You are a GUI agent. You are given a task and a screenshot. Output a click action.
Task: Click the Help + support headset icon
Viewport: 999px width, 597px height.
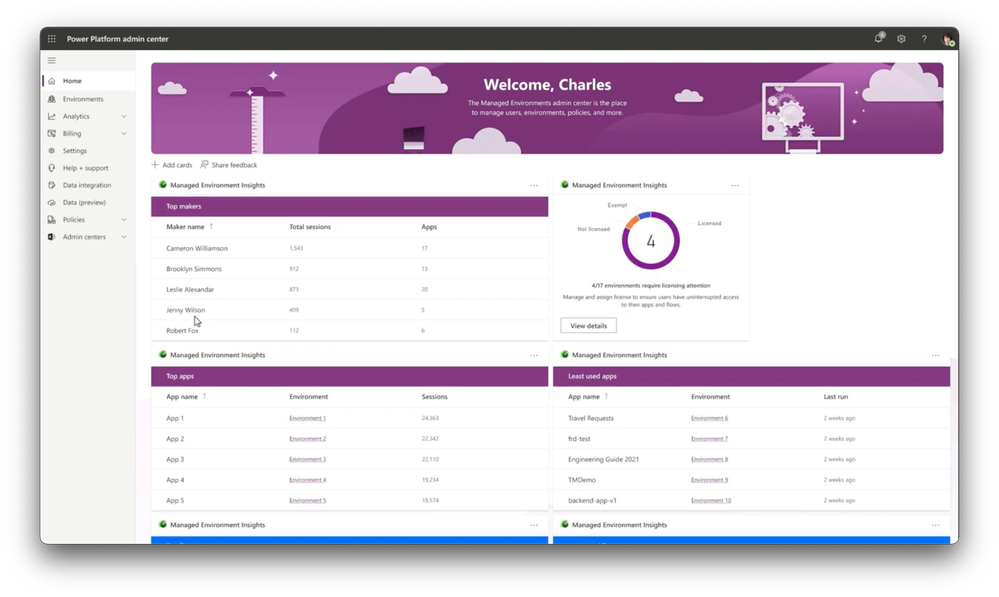pos(52,168)
